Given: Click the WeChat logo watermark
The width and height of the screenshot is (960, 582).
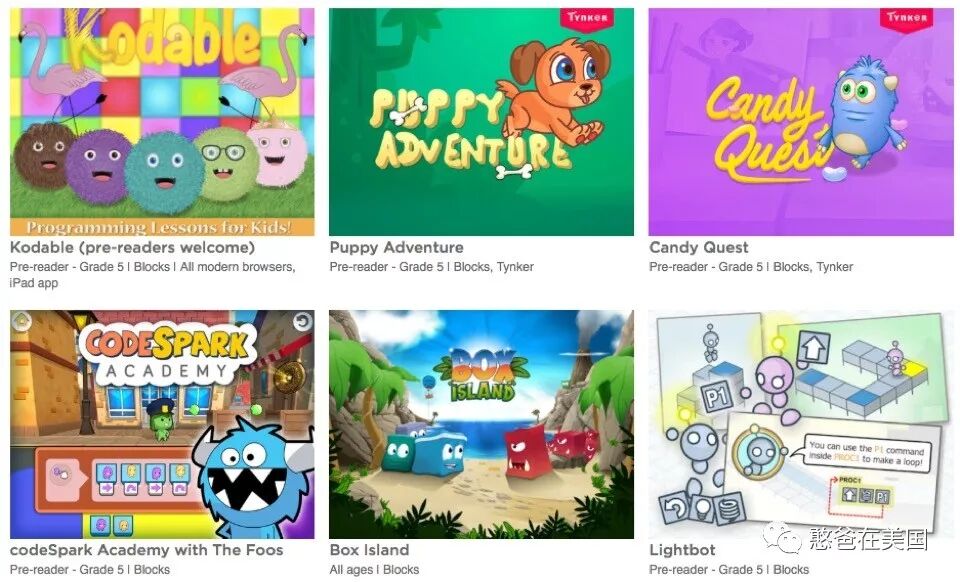Looking at the screenshot, I should click(x=782, y=539).
